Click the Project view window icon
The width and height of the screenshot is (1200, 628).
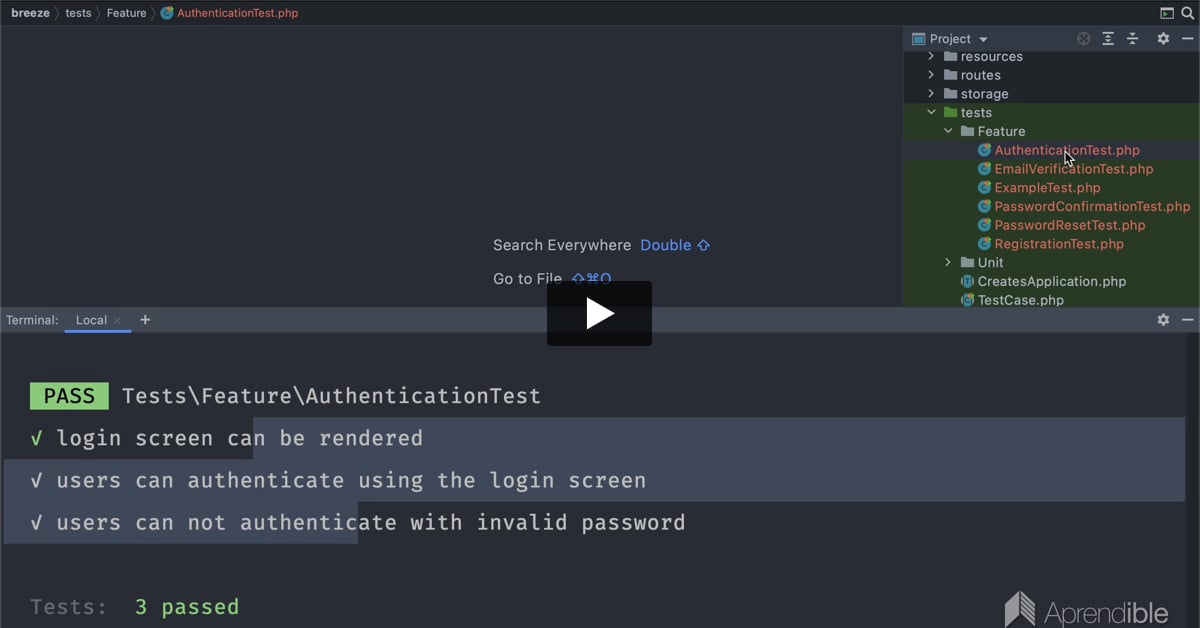[918, 39]
